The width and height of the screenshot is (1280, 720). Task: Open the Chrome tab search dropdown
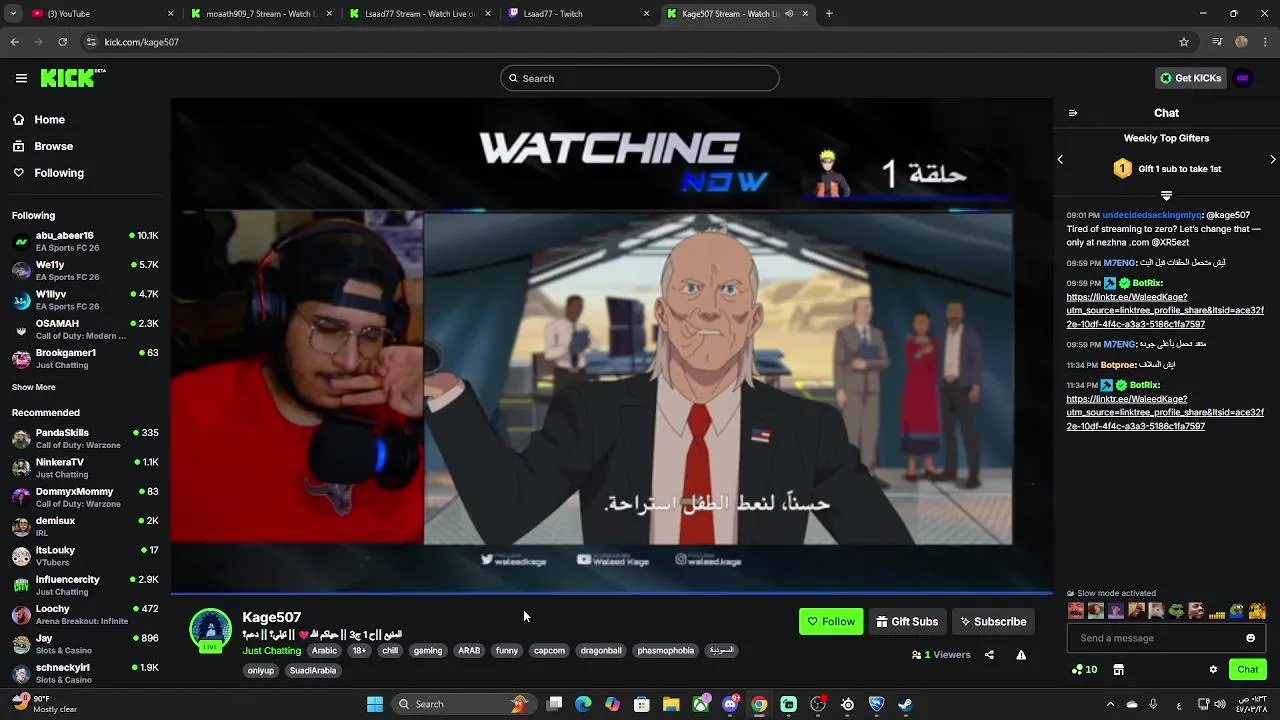[x=13, y=14]
